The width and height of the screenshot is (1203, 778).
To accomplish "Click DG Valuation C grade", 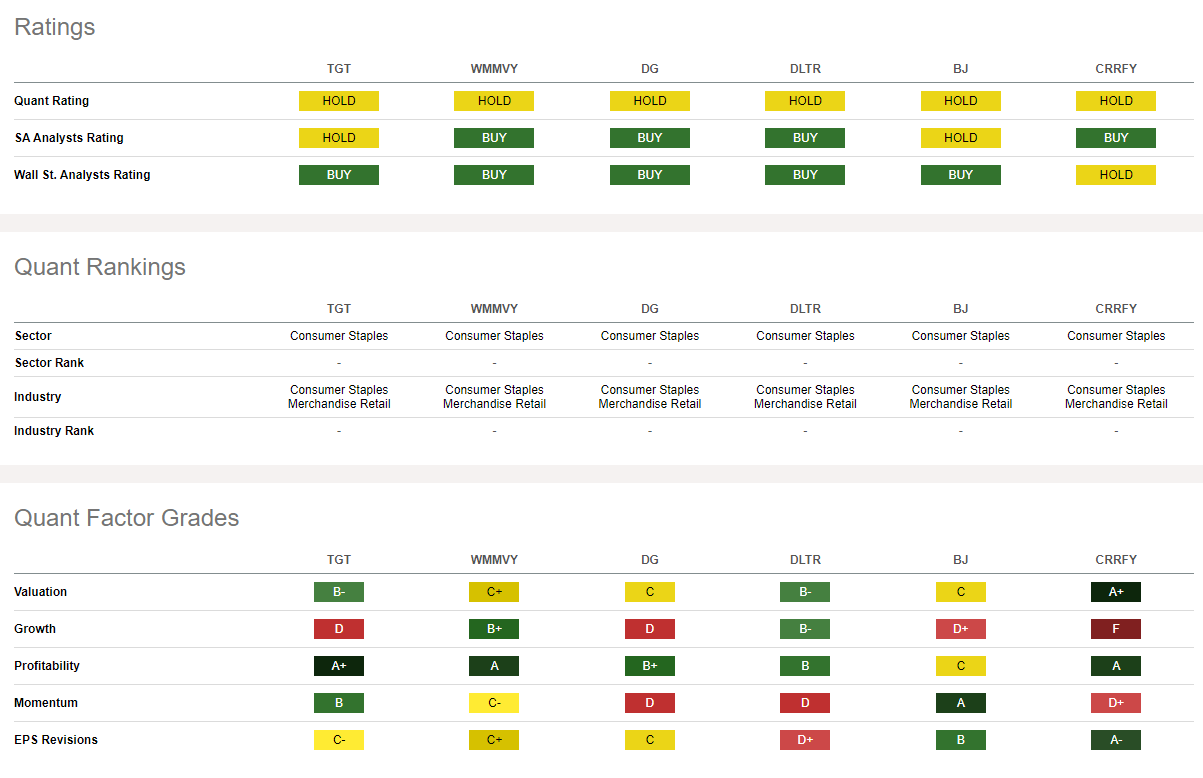I will [x=650, y=592].
